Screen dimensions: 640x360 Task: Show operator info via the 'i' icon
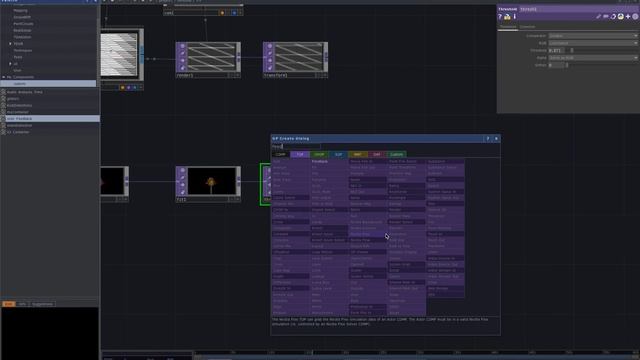pos(515,17)
